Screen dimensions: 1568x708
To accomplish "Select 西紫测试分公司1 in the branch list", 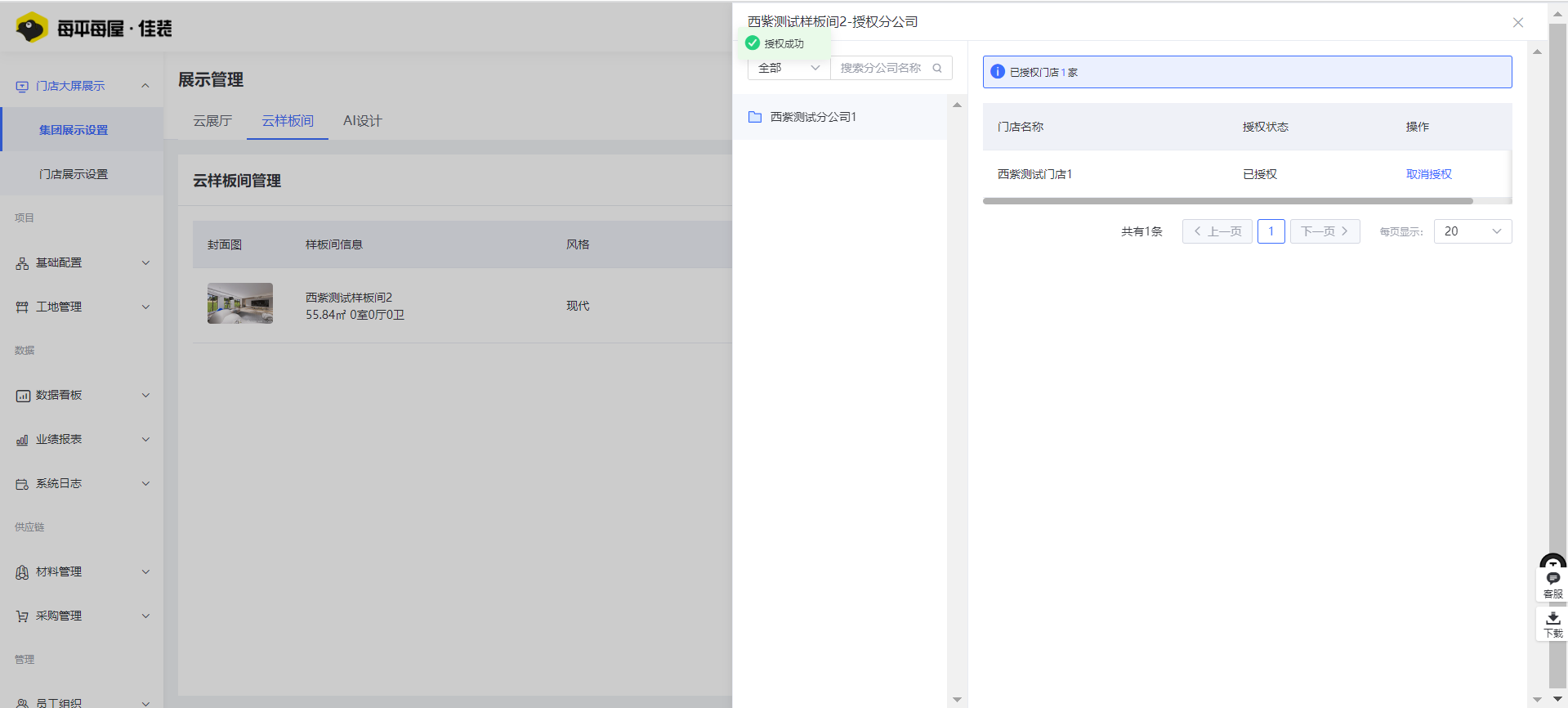I will pyautogui.click(x=840, y=117).
